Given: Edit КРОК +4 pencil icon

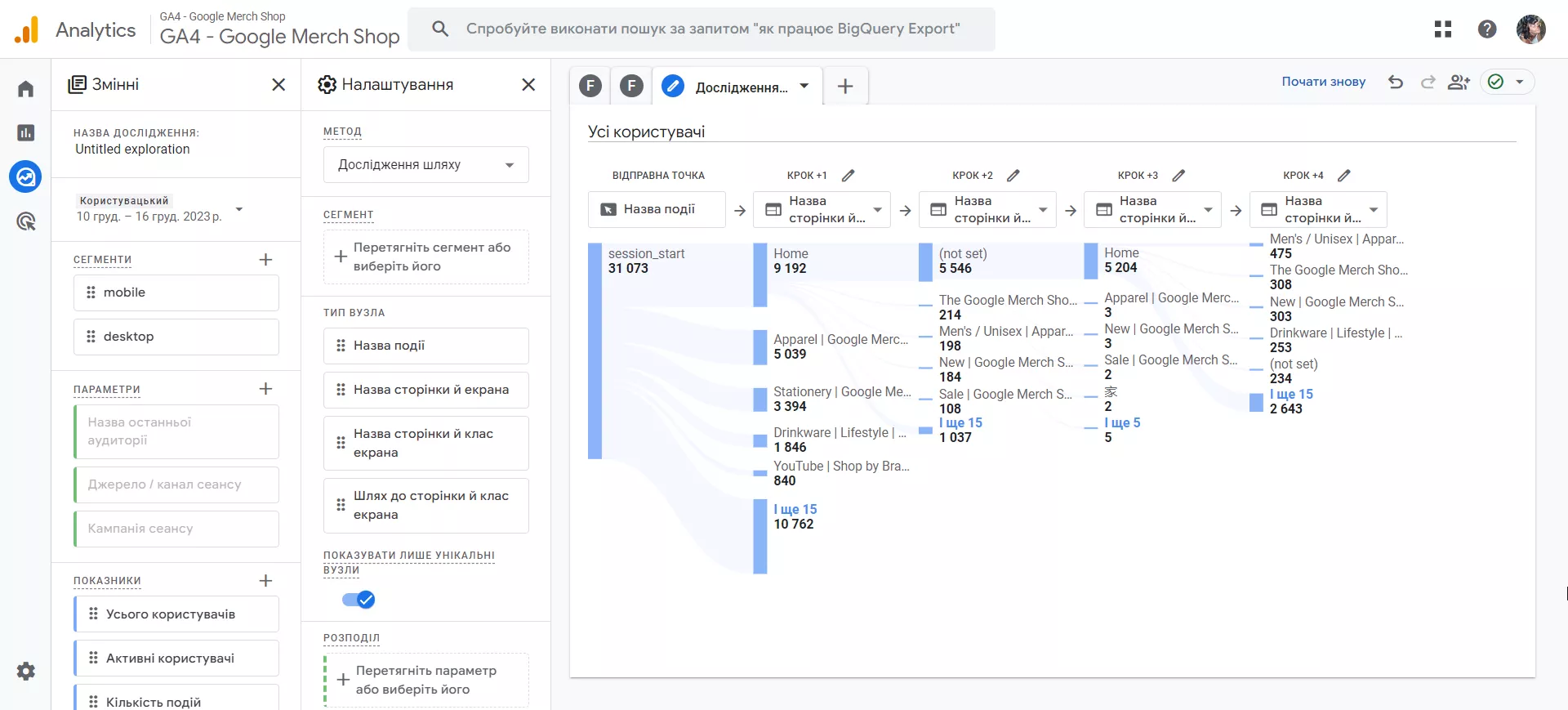Looking at the screenshot, I should [1344, 176].
